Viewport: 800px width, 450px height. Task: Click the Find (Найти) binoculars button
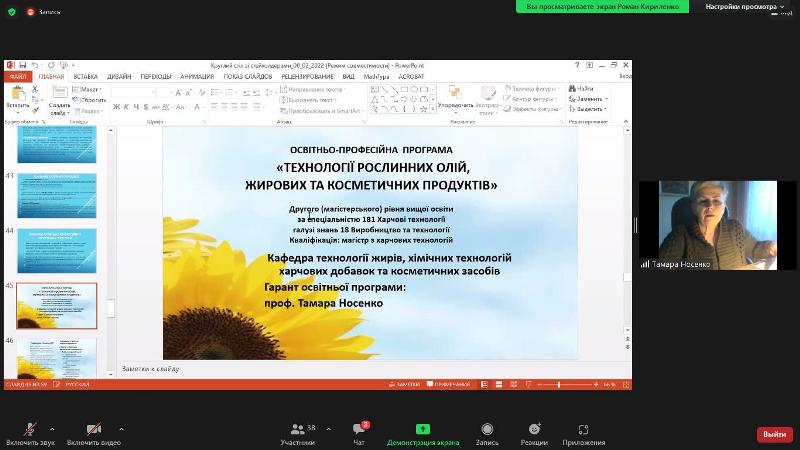(581, 88)
